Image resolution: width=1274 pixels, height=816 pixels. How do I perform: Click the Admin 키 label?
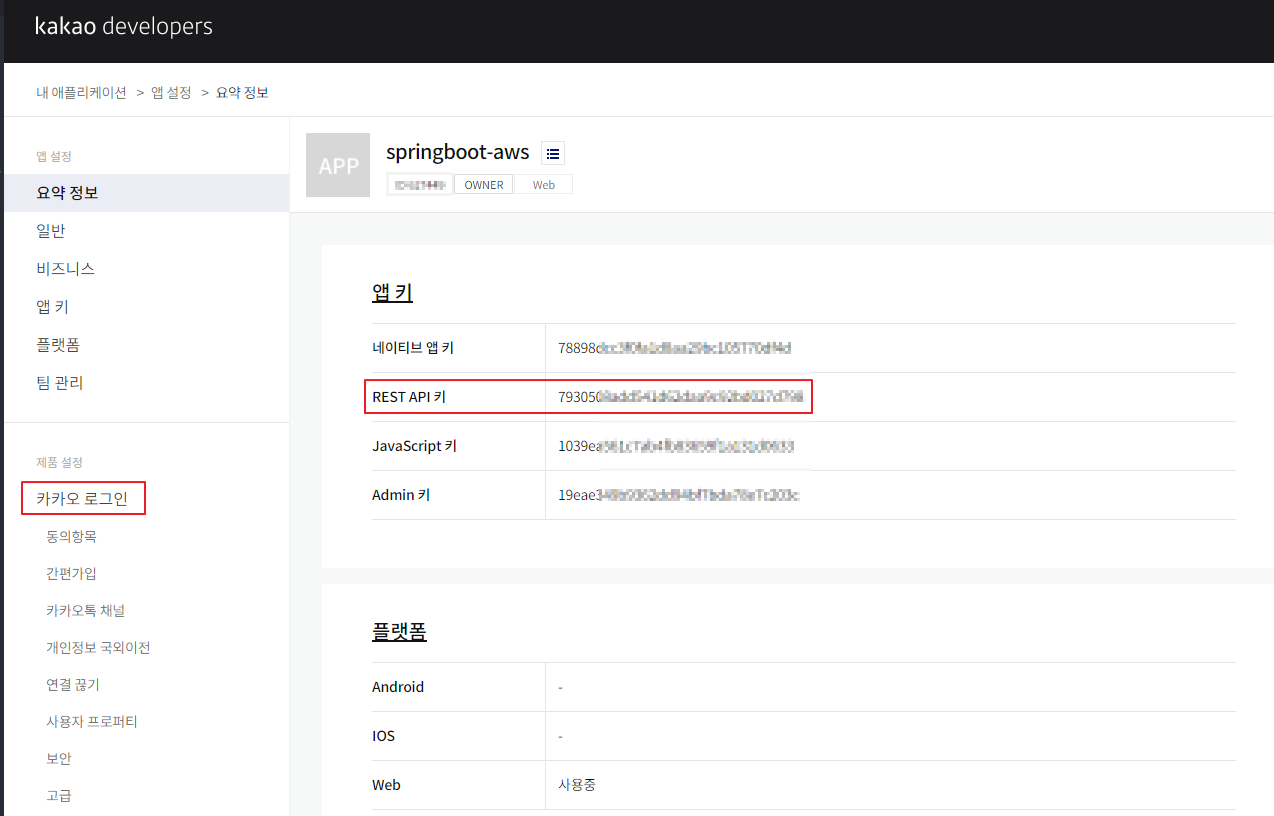(x=401, y=495)
